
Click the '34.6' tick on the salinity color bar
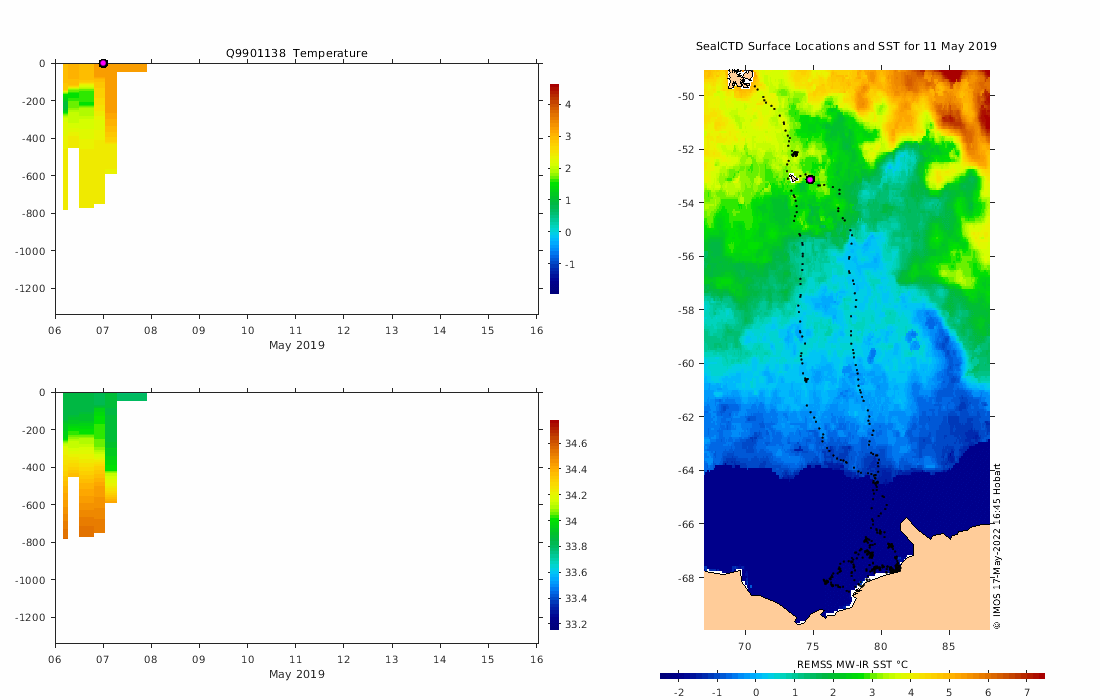click(576, 443)
